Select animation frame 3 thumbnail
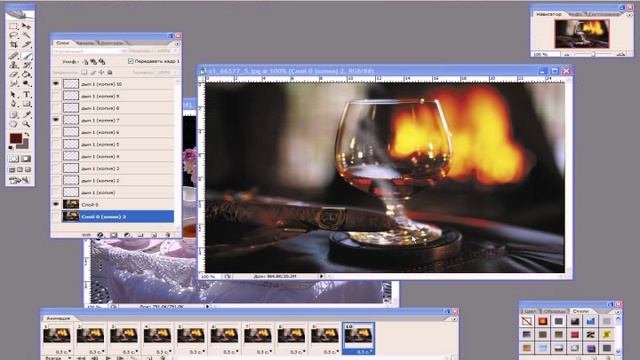640x360 pixels. 124,336
